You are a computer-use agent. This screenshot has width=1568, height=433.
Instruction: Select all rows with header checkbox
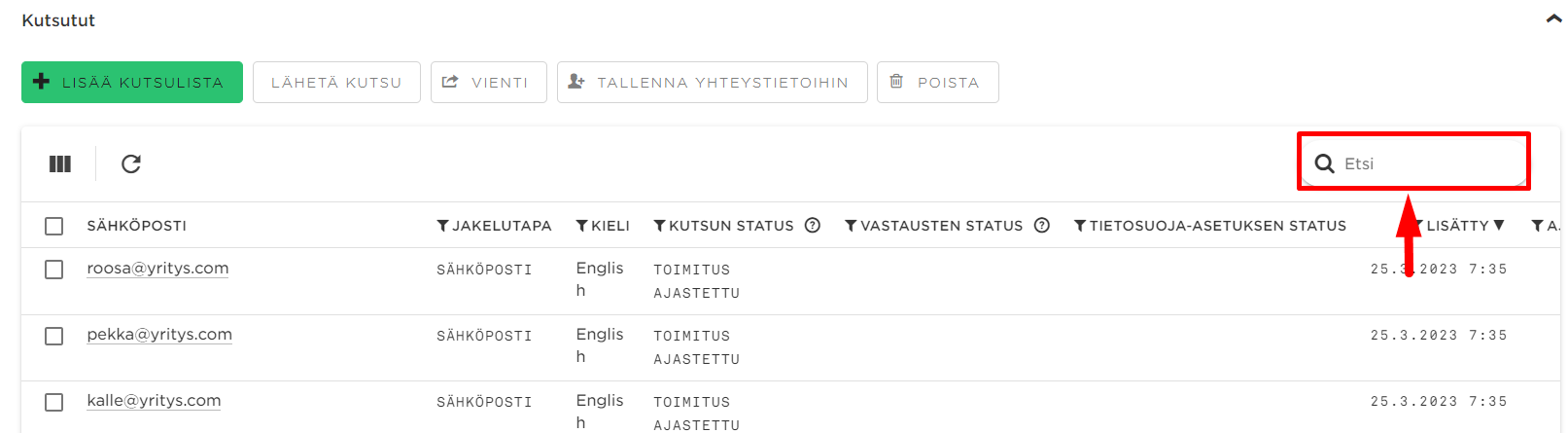click(54, 226)
